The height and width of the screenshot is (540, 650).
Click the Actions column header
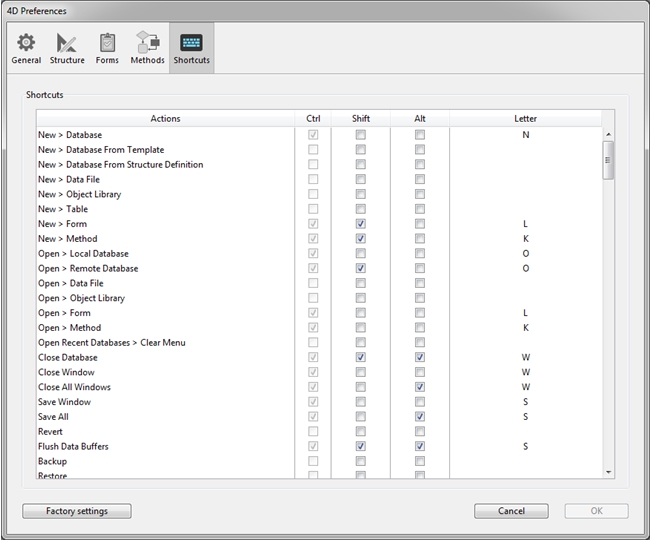pos(165,119)
